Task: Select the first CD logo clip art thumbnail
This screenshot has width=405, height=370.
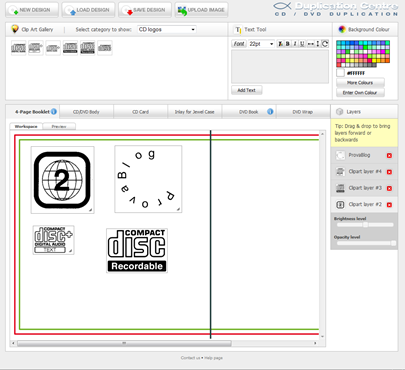Action: 18,48
